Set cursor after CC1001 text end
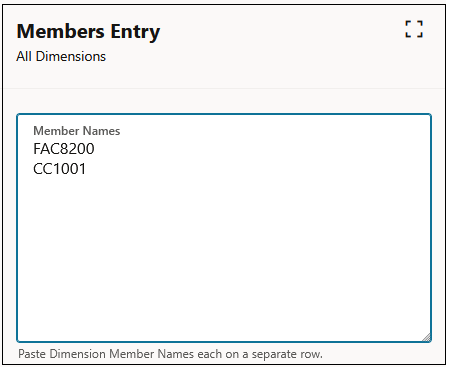Screen dimensions: 450x367 coord(87,169)
